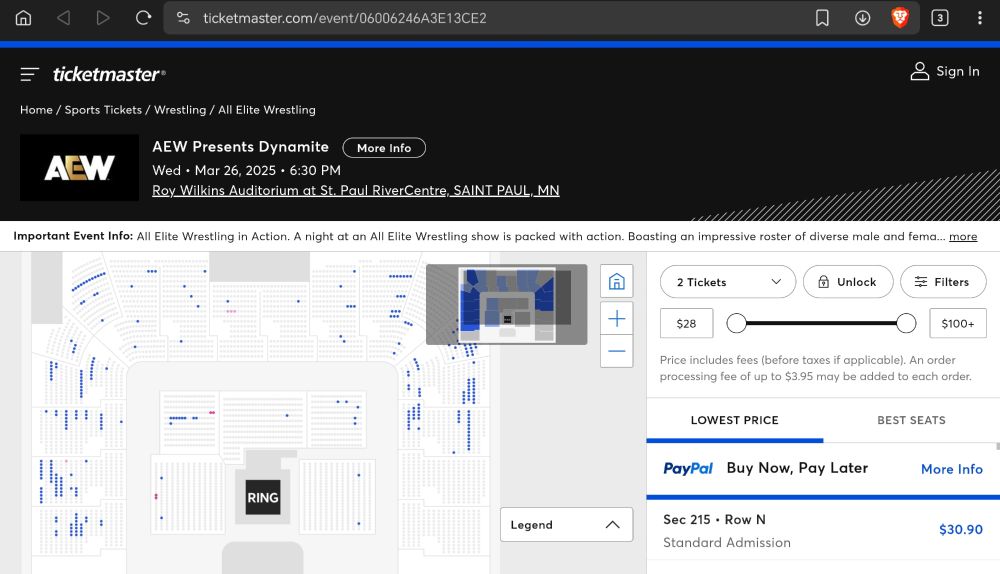
Task: Click the address bar URL
Action: click(x=344, y=18)
